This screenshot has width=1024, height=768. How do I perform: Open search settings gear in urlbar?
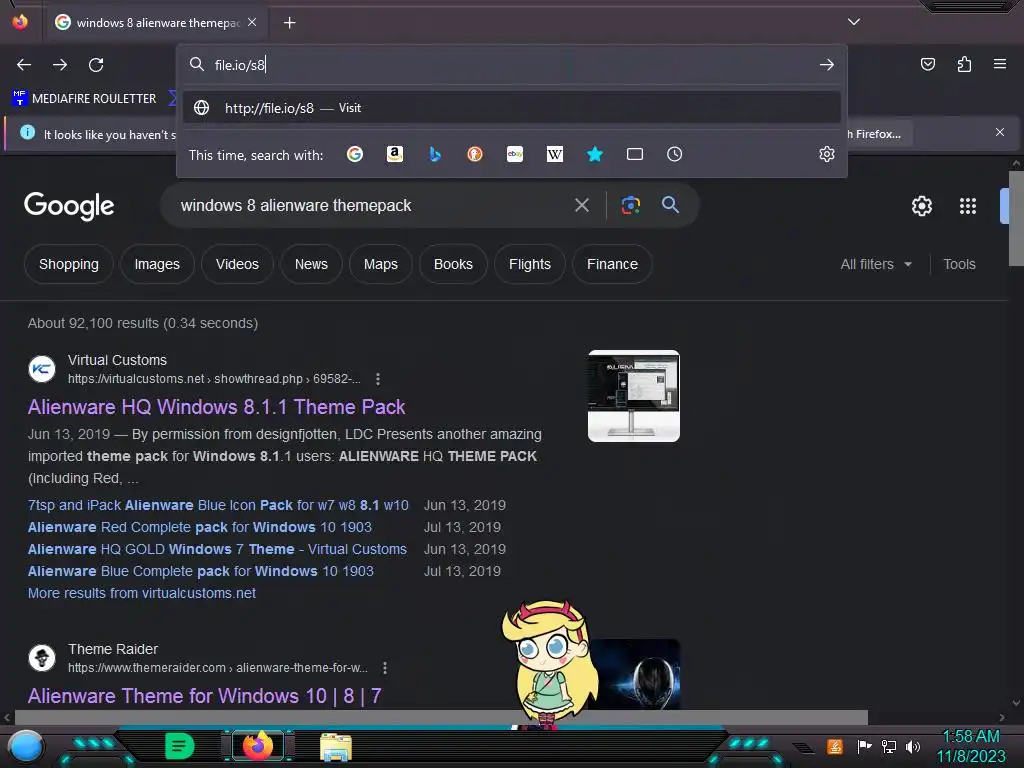click(827, 154)
